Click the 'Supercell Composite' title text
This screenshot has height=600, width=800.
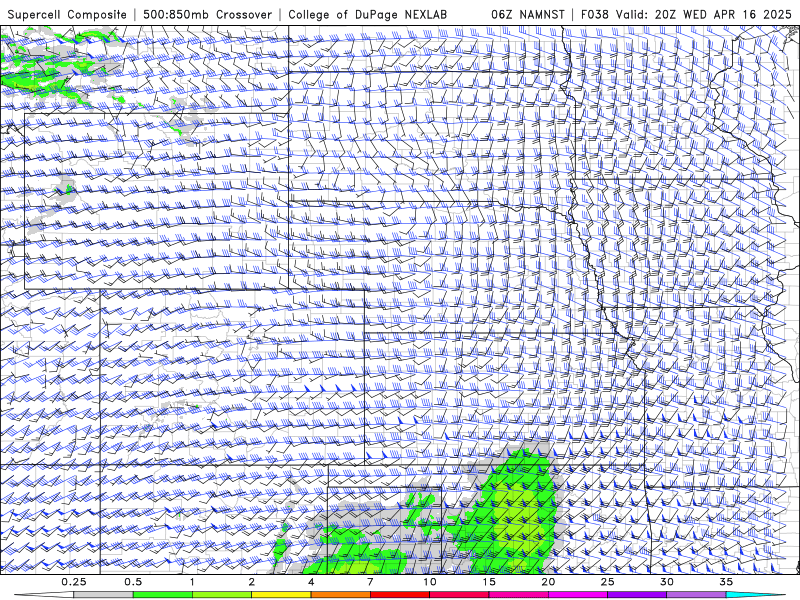tap(67, 14)
